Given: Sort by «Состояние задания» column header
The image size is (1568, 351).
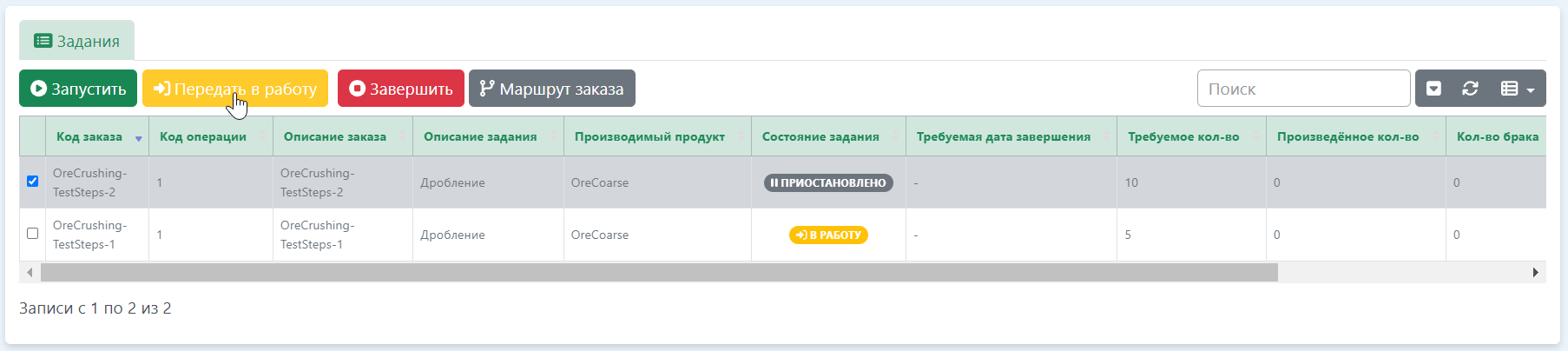Looking at the screenshot, I should tap(820, 136).
